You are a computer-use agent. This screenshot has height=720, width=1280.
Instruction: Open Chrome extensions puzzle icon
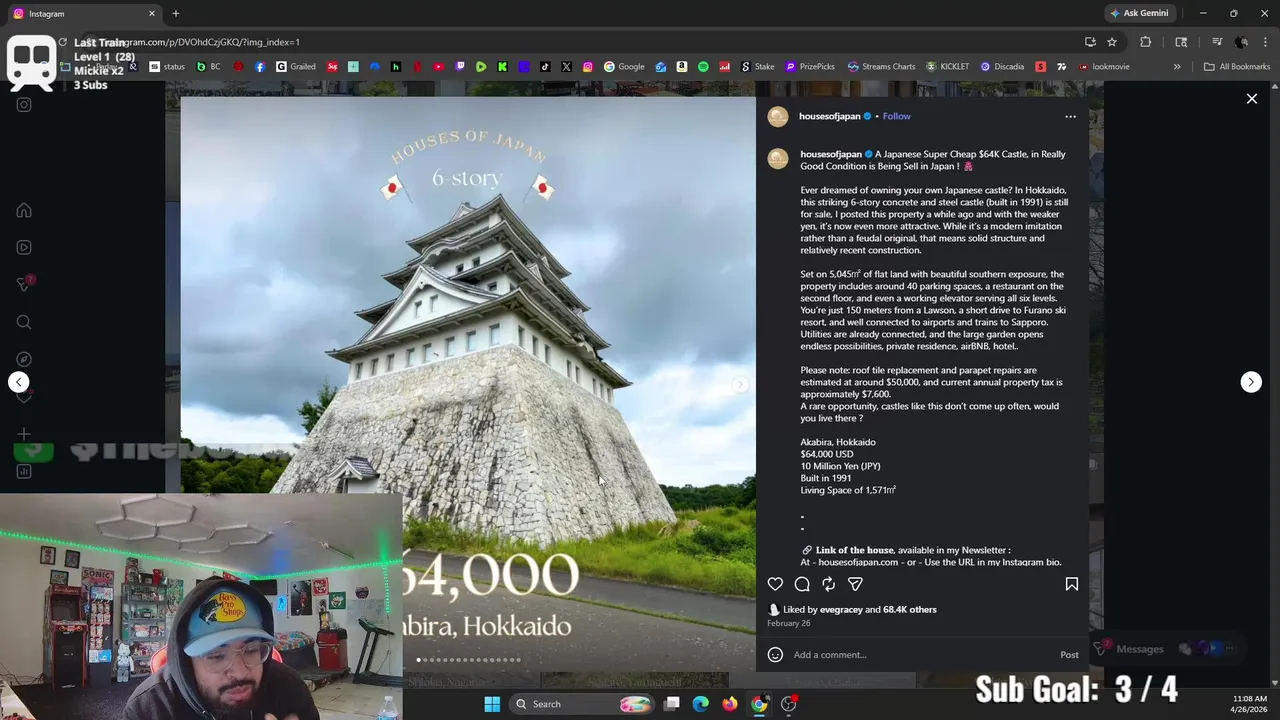[1146, 42]
